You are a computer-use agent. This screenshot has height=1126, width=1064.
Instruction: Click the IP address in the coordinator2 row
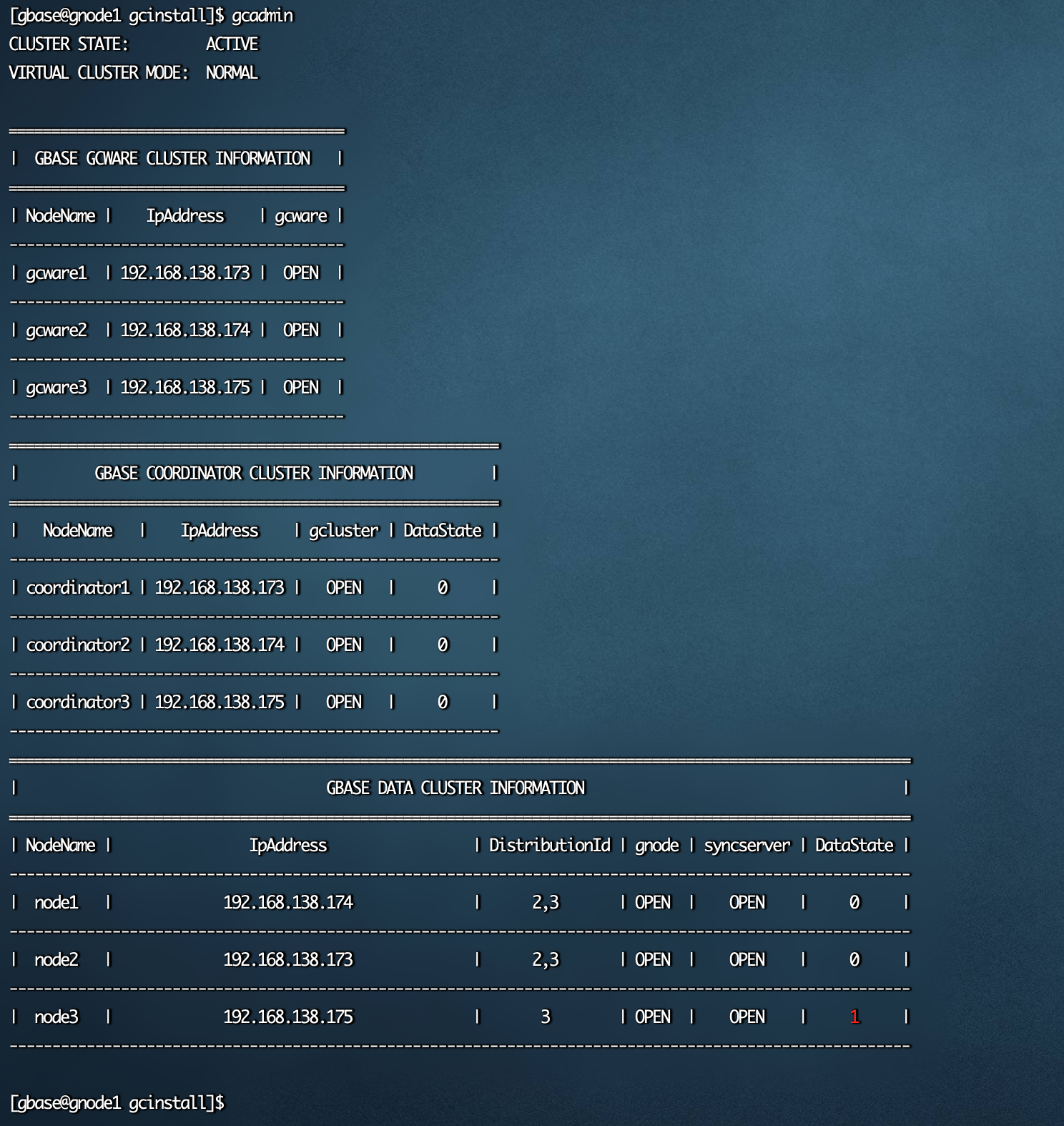click(220, 645)
